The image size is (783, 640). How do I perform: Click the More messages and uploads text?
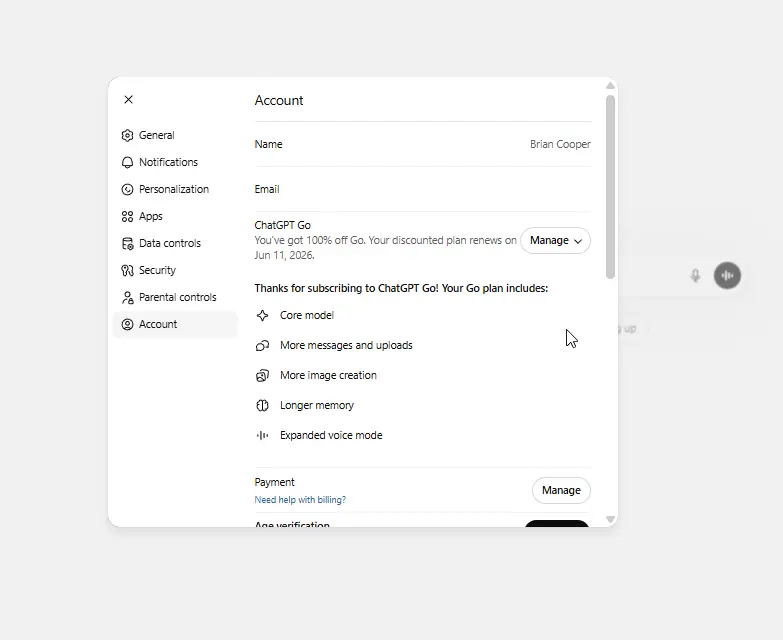[346, 345]
